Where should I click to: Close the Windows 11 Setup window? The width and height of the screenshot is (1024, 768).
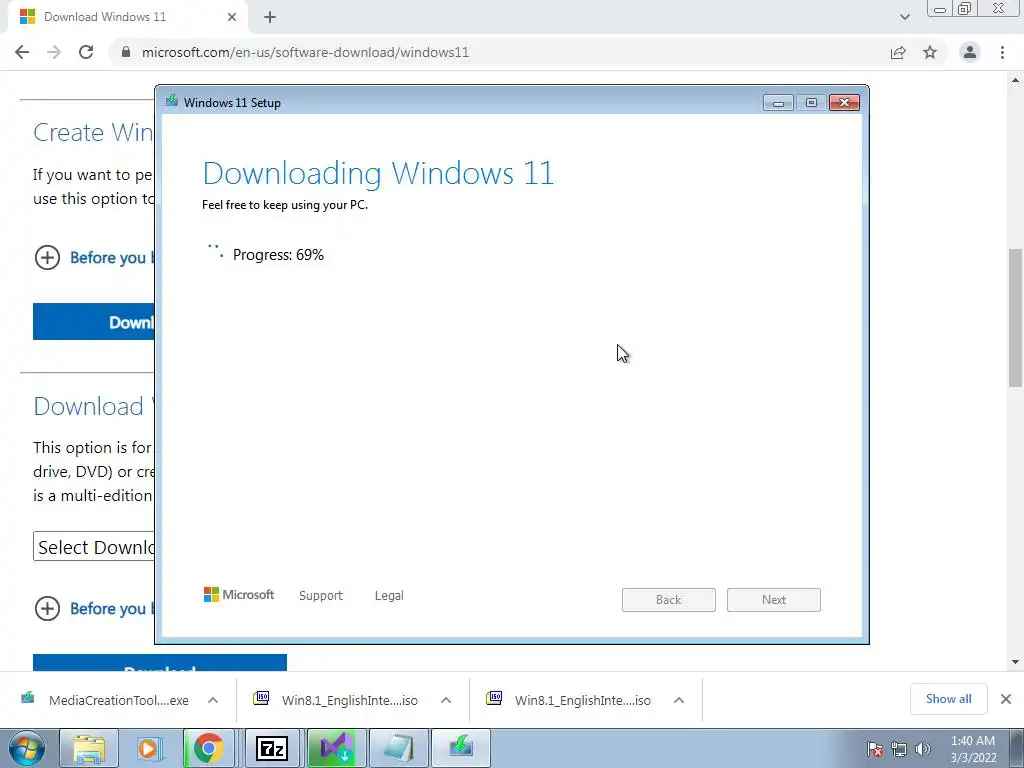[x=844, y=103]
